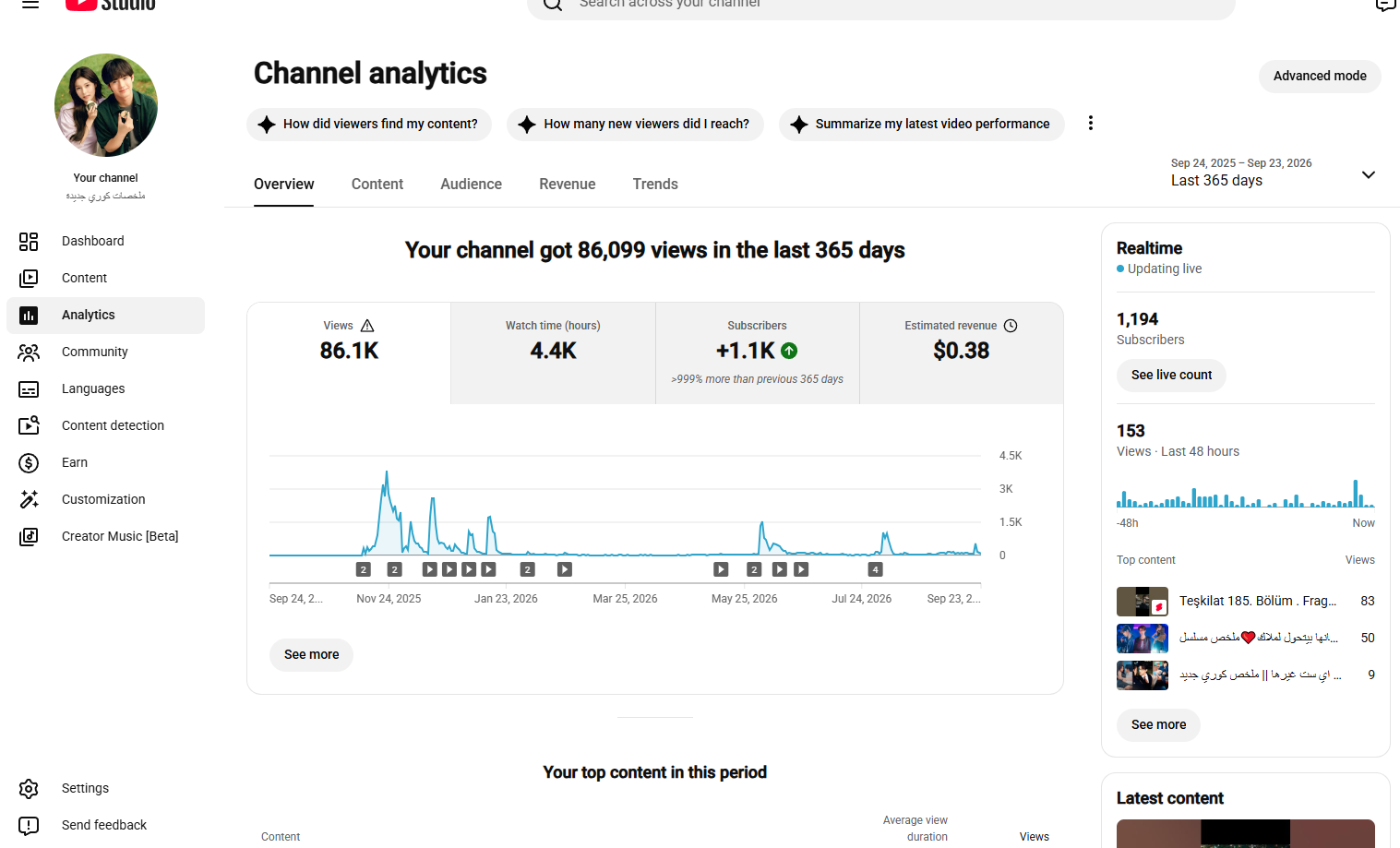This screenshot has width=1400, height=848.
Task: Open Content in the sidebar
Action: [x=105, y=278]
